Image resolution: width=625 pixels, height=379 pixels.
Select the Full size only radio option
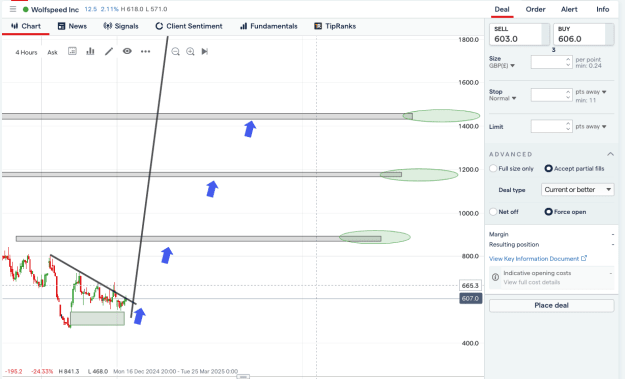coord(493,169)
